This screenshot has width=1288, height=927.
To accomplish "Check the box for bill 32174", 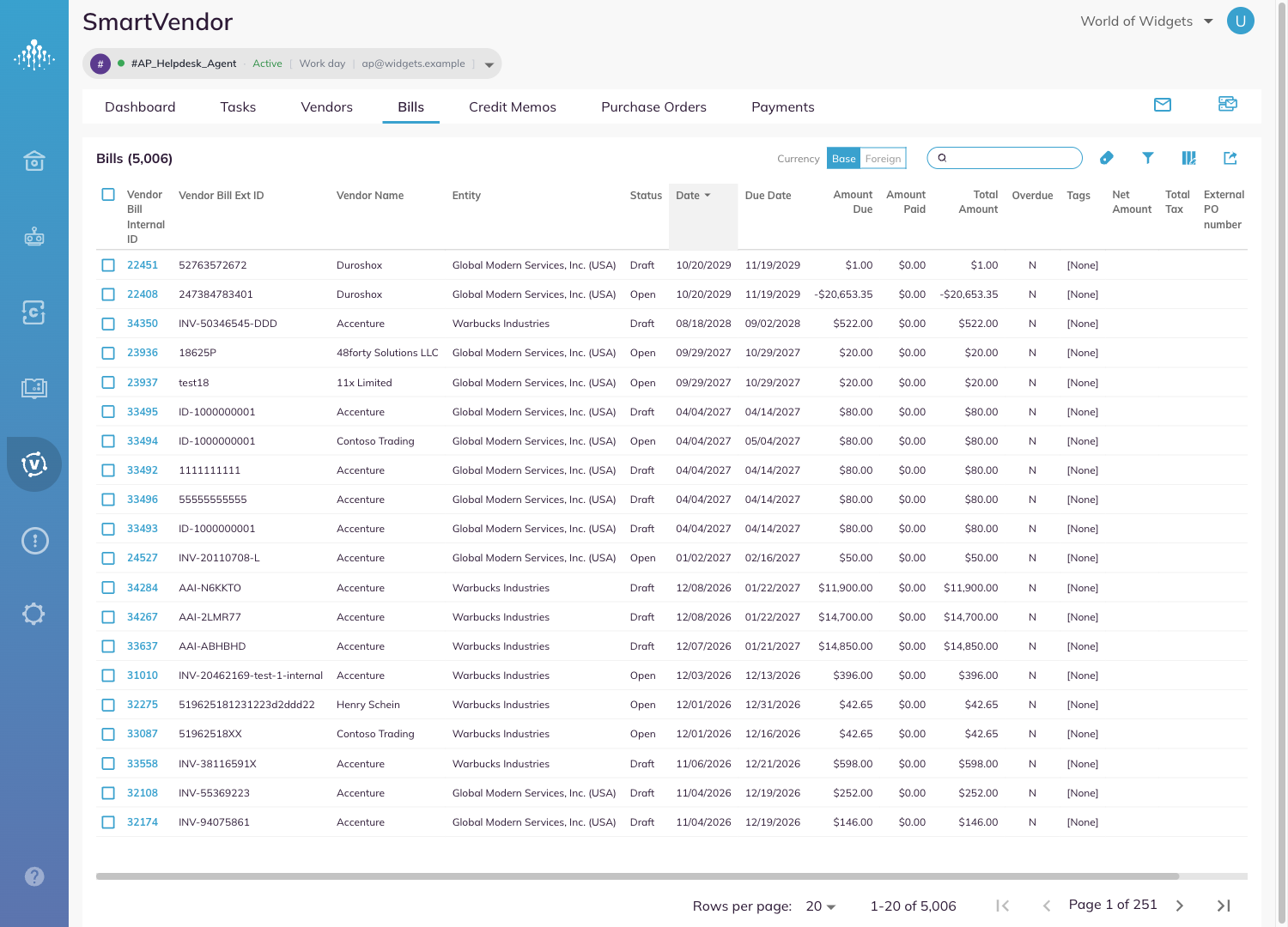I will (x=108, y=822).
